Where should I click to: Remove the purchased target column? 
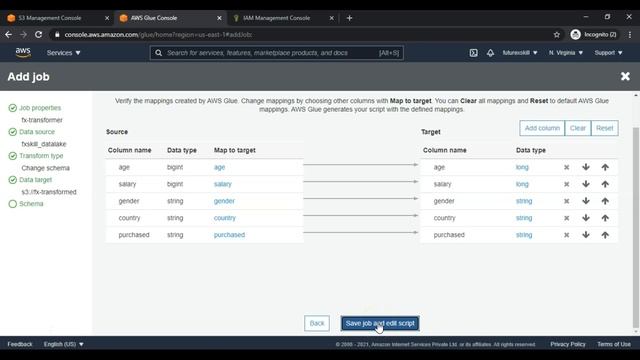567,235
